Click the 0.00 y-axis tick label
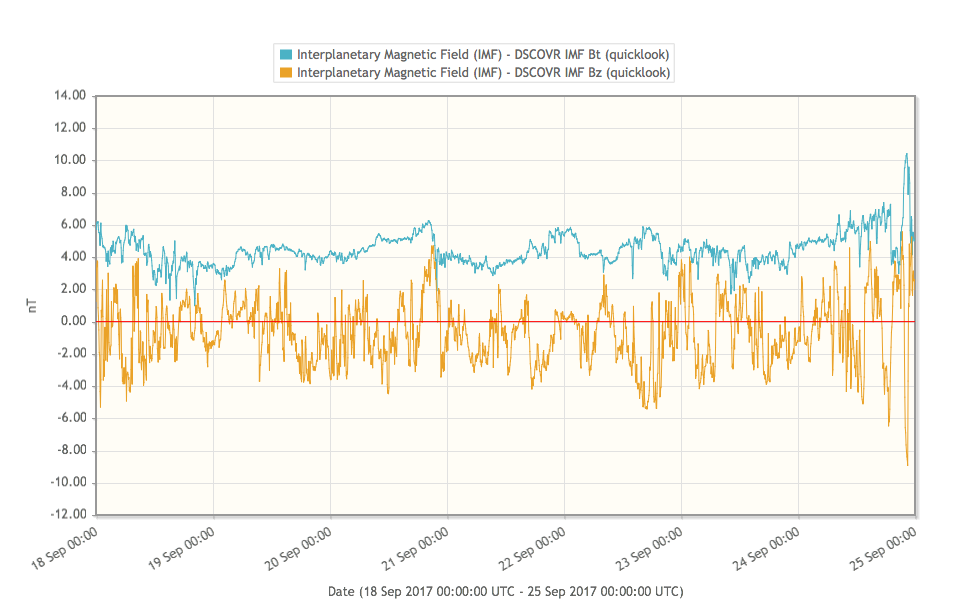970x600 pixels. click(70, 322)
